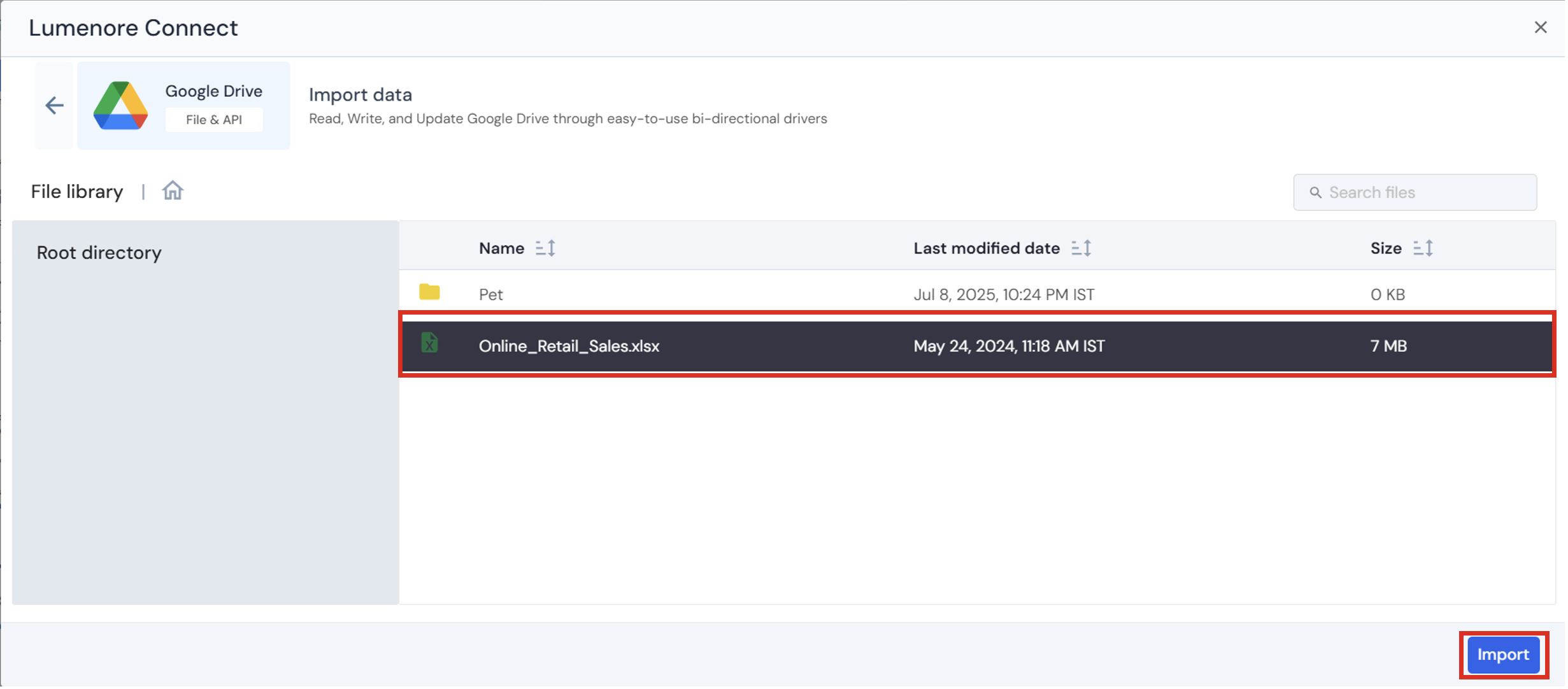Select Root directory in sidebar

point(99,253)
